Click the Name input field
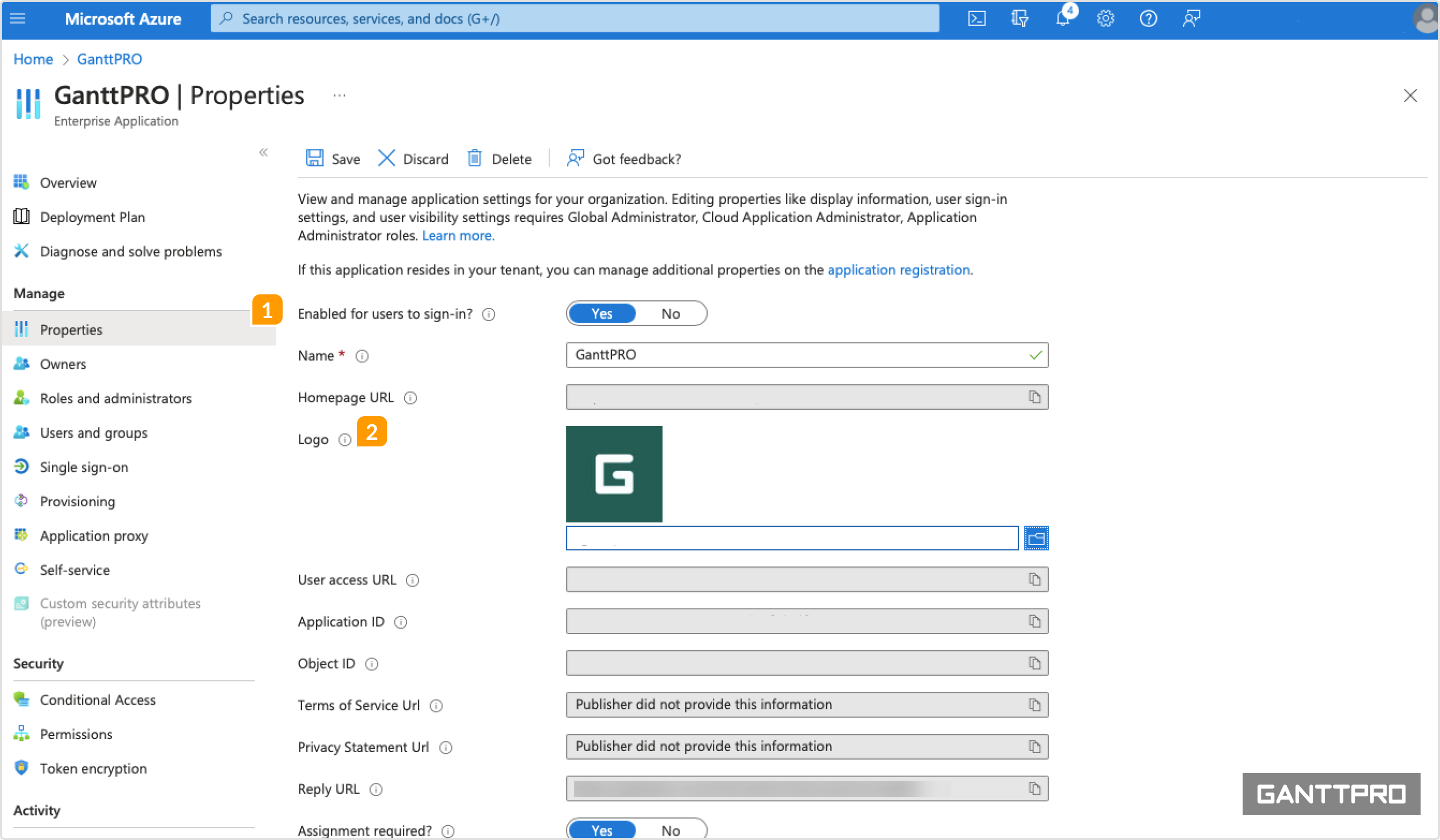1440x840 pixels. [x=807, y=355]
